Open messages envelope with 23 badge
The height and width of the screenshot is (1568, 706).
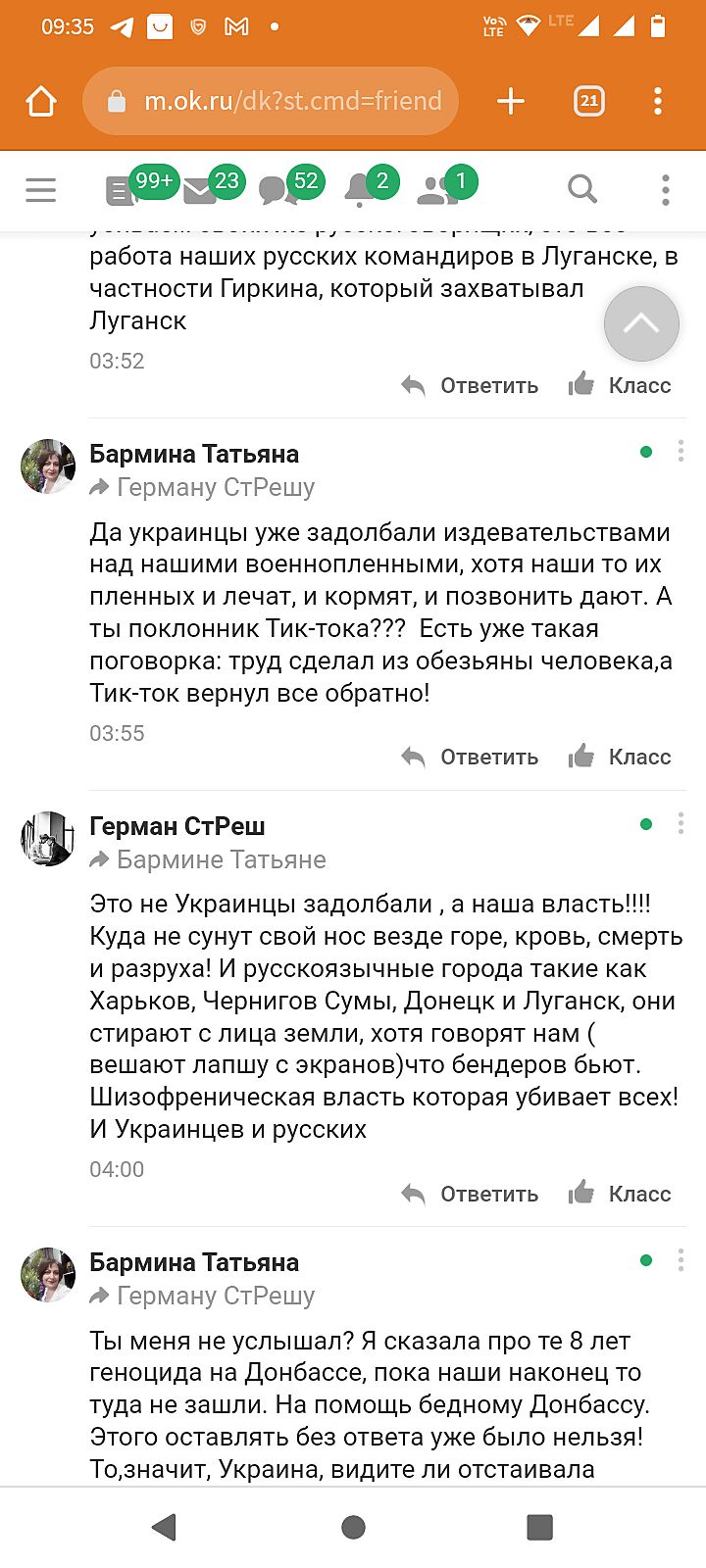click(x=202, y=190)
